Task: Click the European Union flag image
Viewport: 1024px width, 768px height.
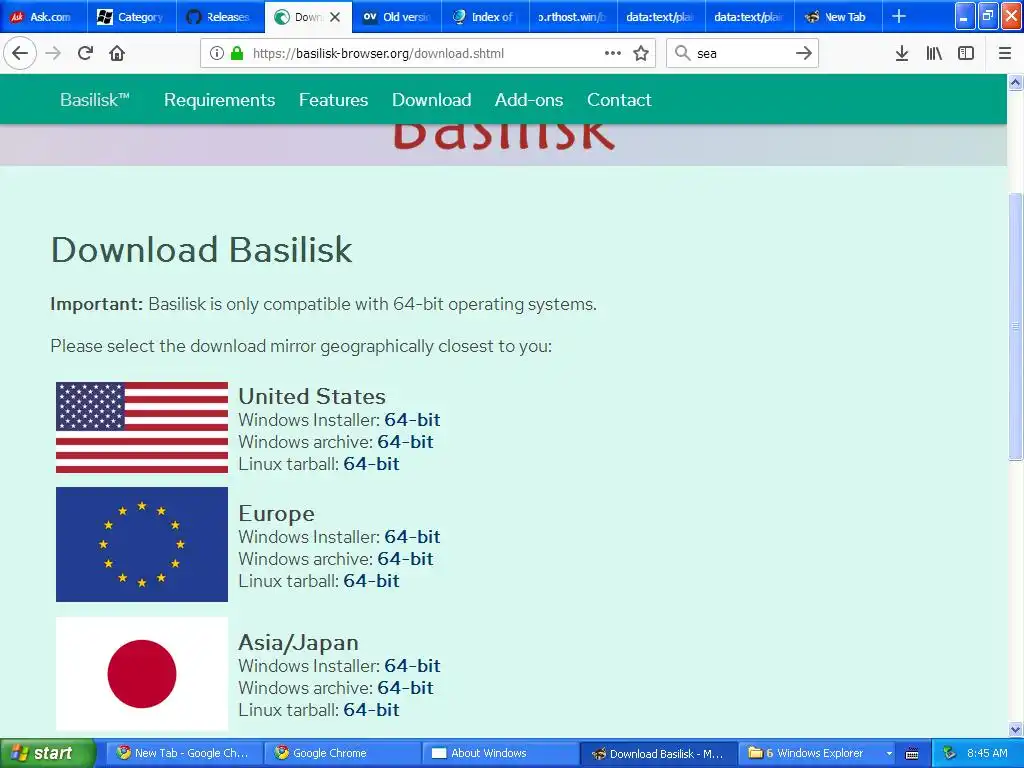Action: [x=142, y=544]
